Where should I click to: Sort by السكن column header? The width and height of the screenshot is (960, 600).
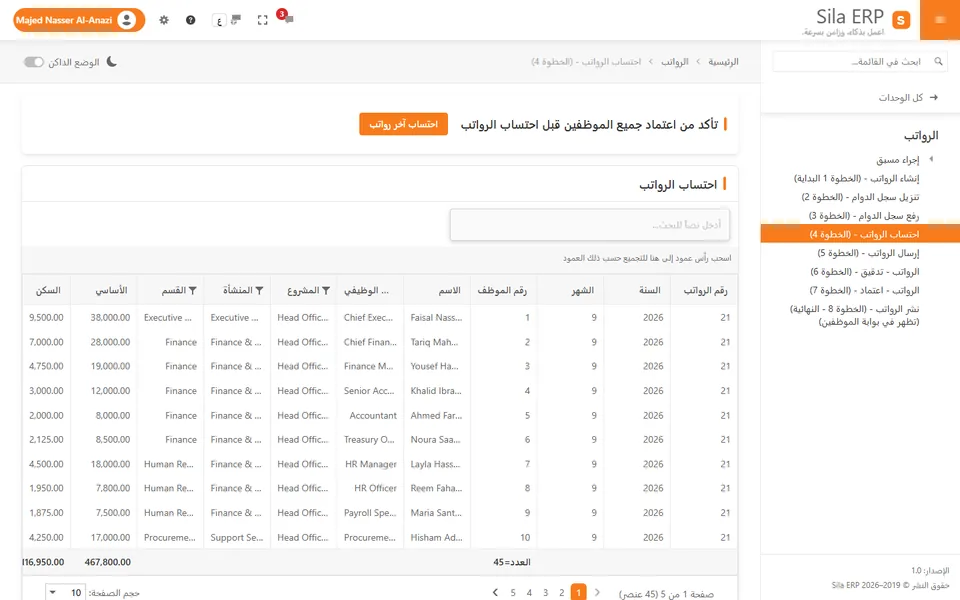tap(48, 290)
